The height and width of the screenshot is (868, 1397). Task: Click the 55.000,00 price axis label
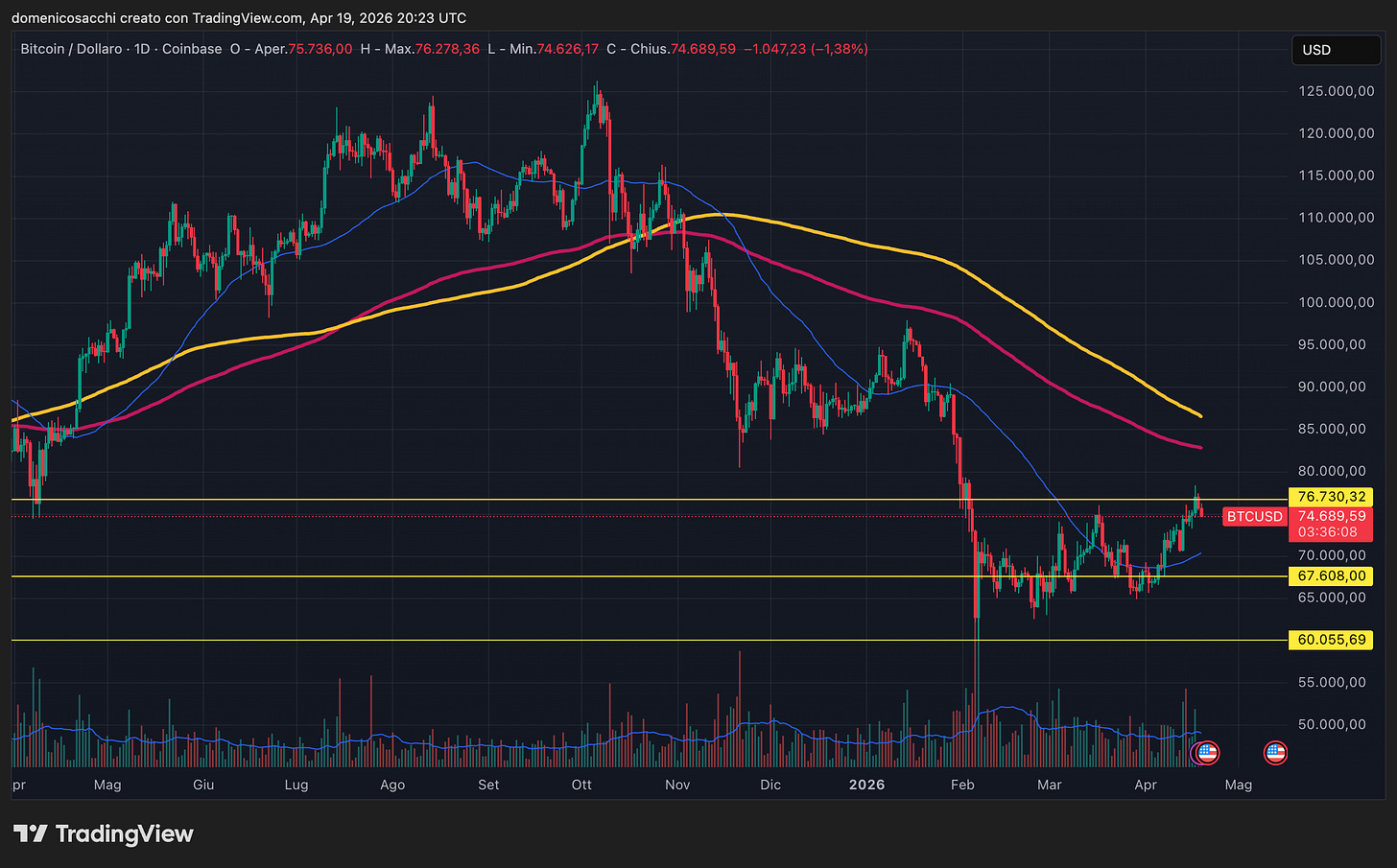1333,682
